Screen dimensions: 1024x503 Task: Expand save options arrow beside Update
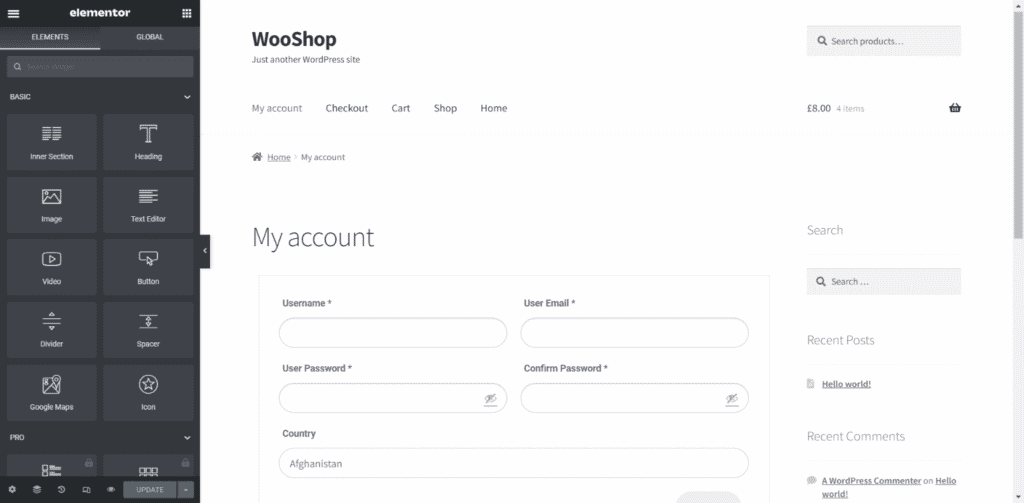(185, 489)
